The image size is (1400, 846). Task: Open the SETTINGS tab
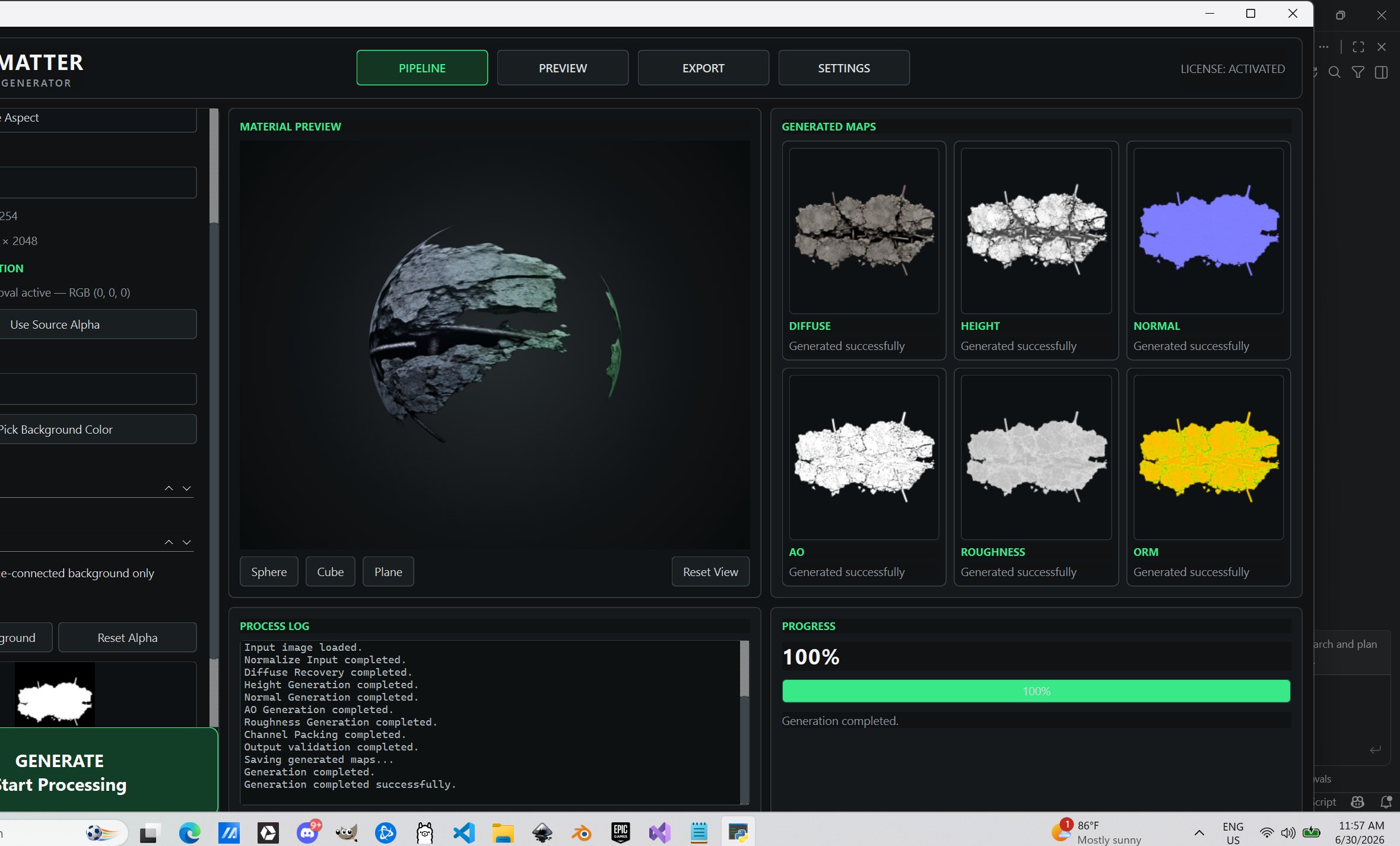pos(844,68)
